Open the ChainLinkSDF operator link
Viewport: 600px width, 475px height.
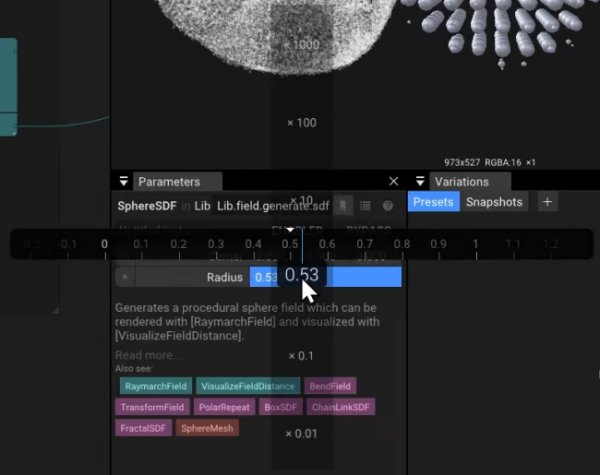341,407
